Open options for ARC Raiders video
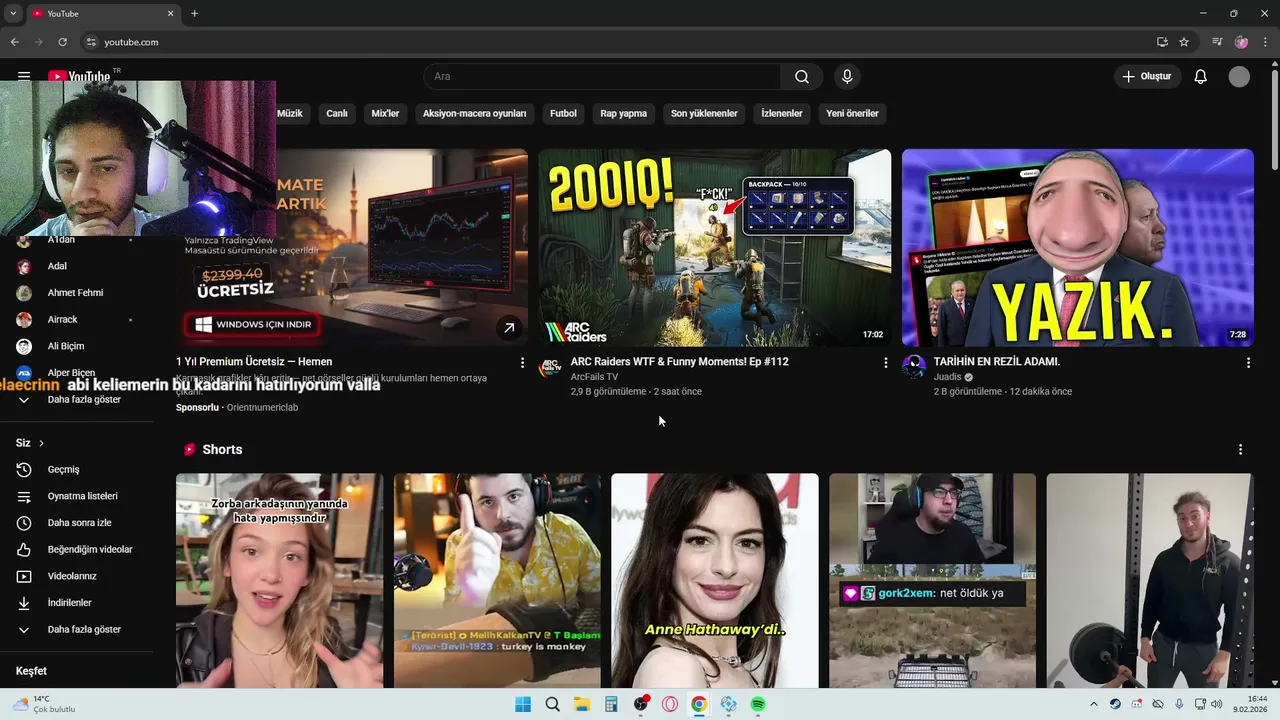 tap(885, 363)
